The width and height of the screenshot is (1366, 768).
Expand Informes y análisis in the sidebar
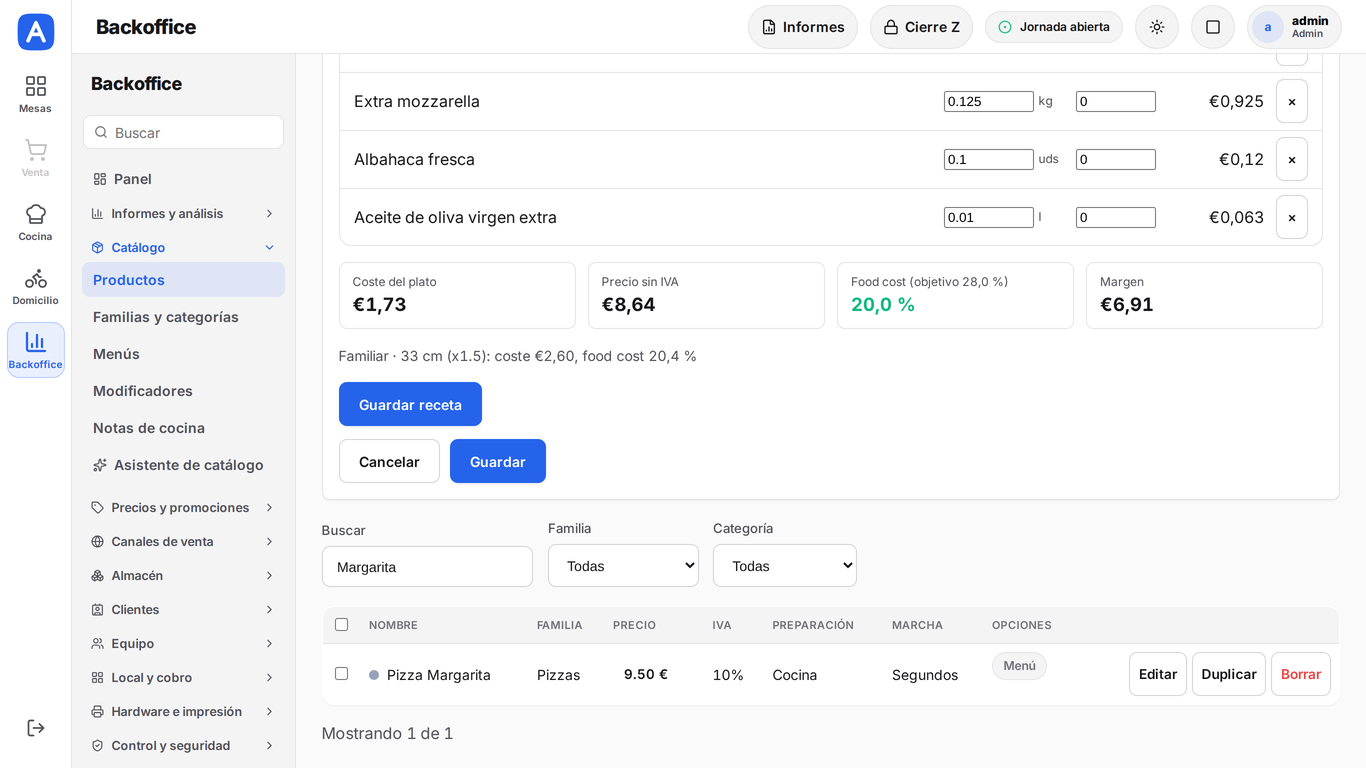183,213
